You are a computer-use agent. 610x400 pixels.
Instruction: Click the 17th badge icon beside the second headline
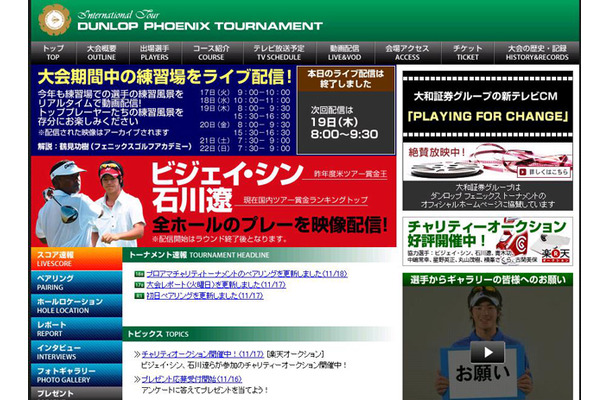tap(139, 285)
